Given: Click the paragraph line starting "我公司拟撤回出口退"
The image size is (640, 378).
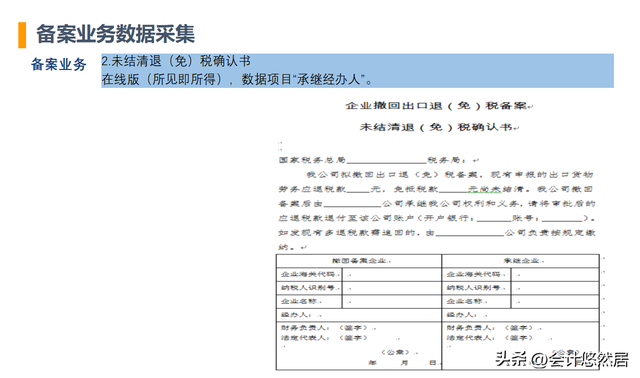Looking at the screenshot, I should [450, 175].
